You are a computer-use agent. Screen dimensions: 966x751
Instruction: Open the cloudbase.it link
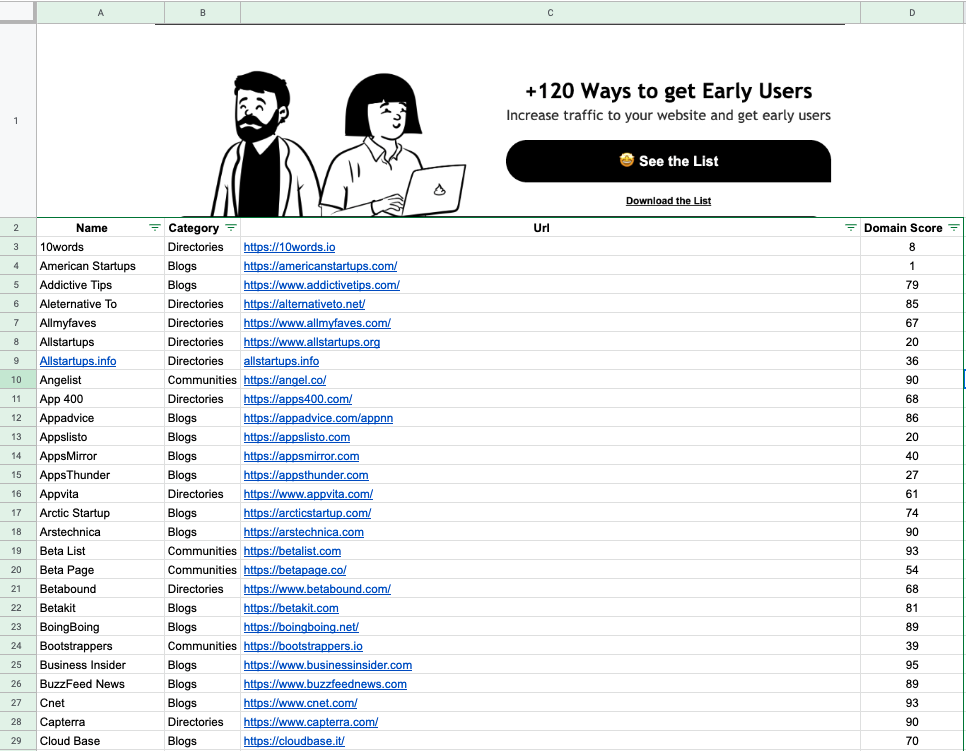click(294, 742)
